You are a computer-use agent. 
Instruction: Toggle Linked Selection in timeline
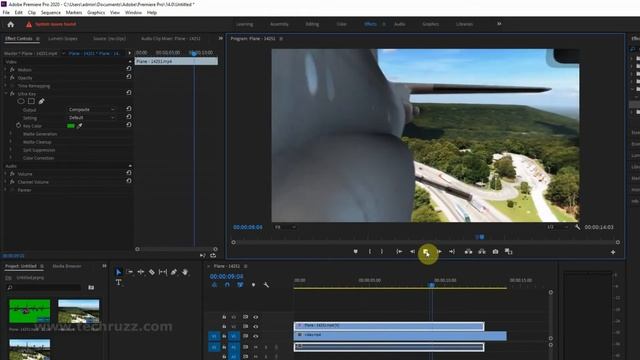(x=240, y=285)
